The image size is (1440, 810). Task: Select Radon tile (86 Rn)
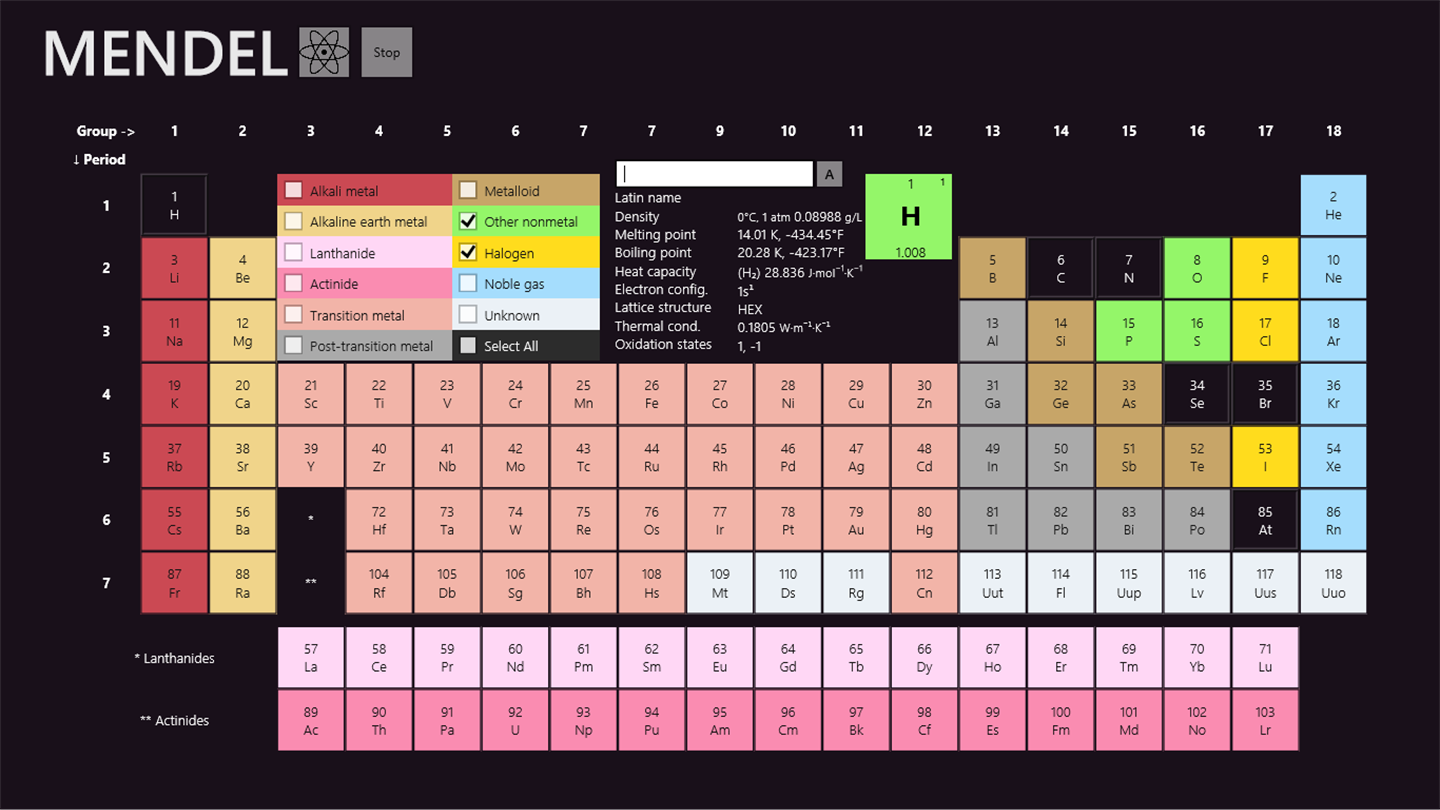(x=1333, y=520)
